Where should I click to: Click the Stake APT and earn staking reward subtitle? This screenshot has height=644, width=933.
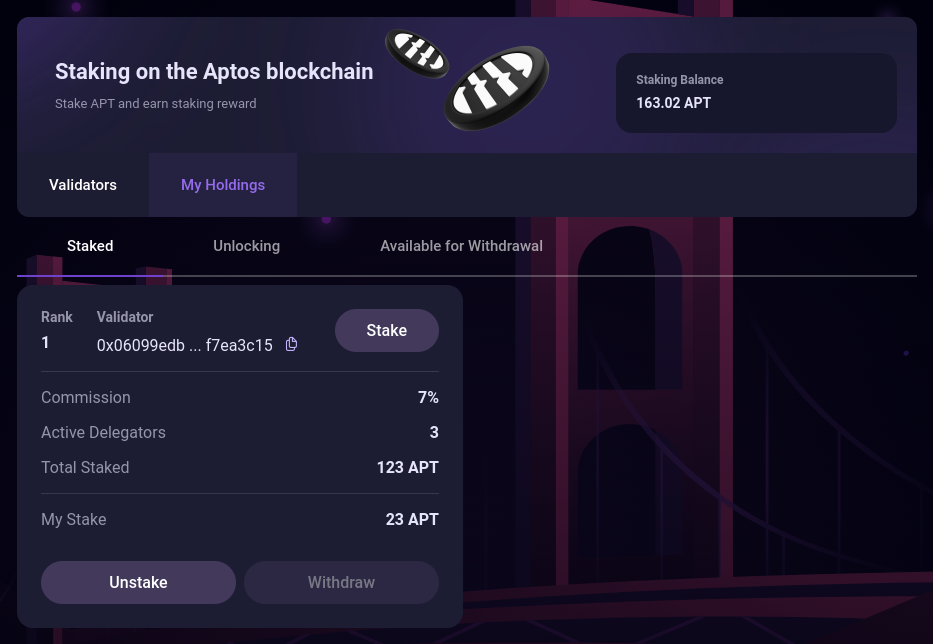point(155,104)
